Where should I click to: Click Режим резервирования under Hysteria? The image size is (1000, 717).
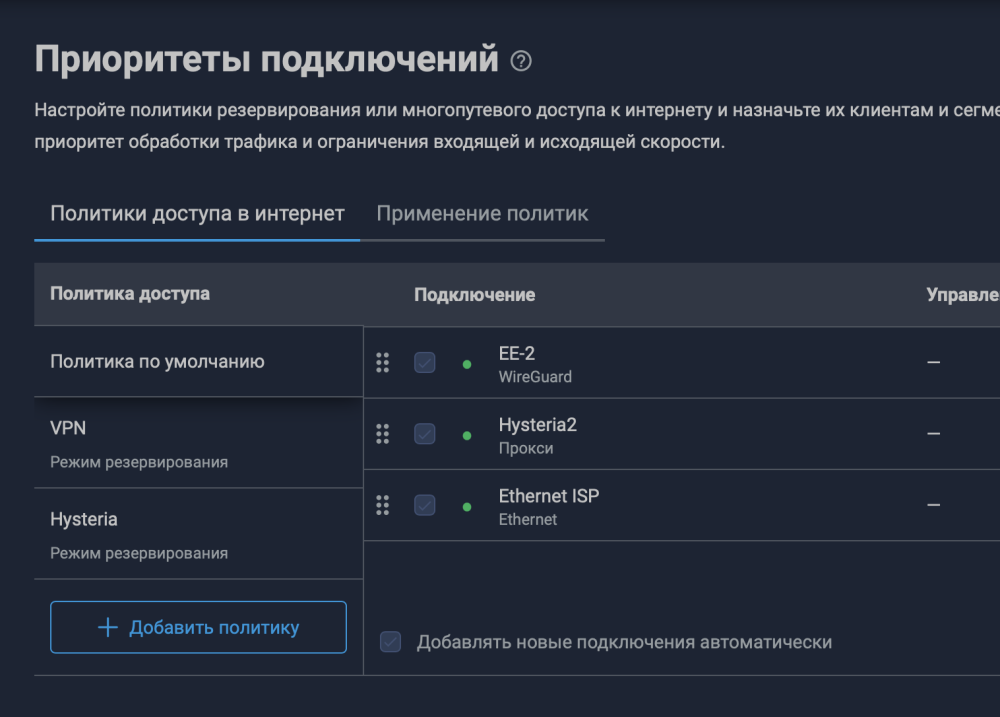click(x=139, y=553)
